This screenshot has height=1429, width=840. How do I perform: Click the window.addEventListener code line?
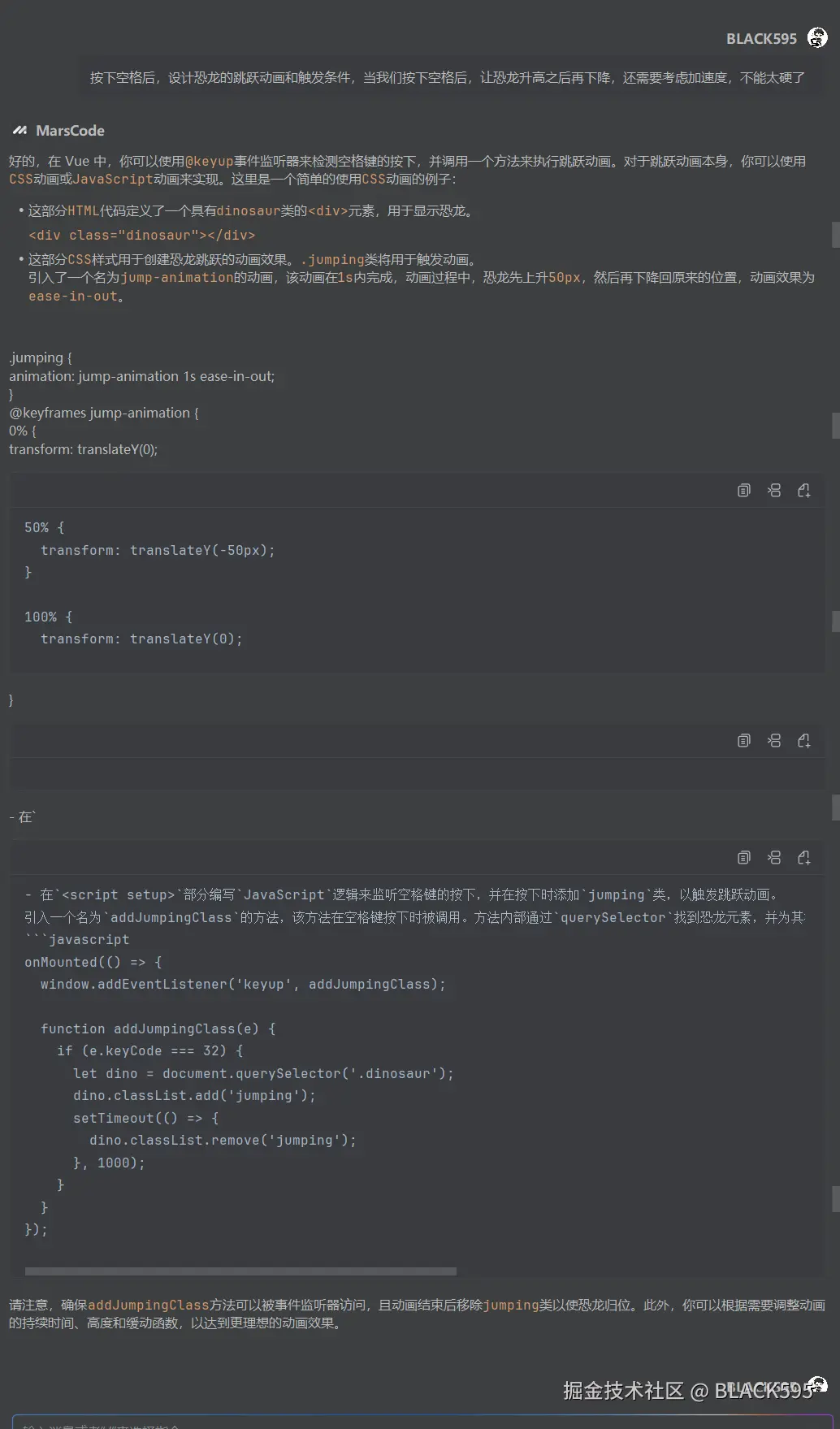coord(243,985)
